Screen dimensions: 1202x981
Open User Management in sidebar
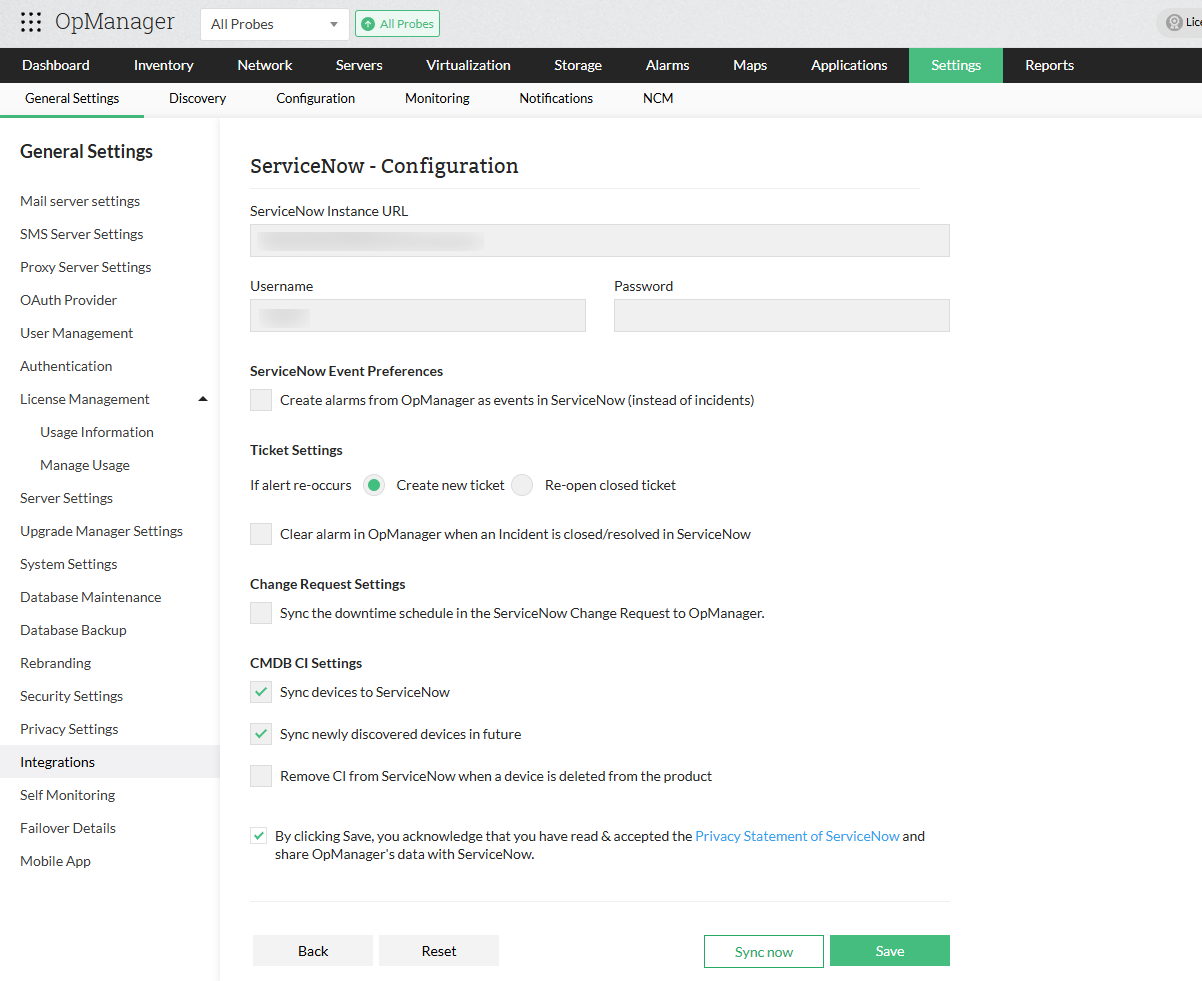77,333
